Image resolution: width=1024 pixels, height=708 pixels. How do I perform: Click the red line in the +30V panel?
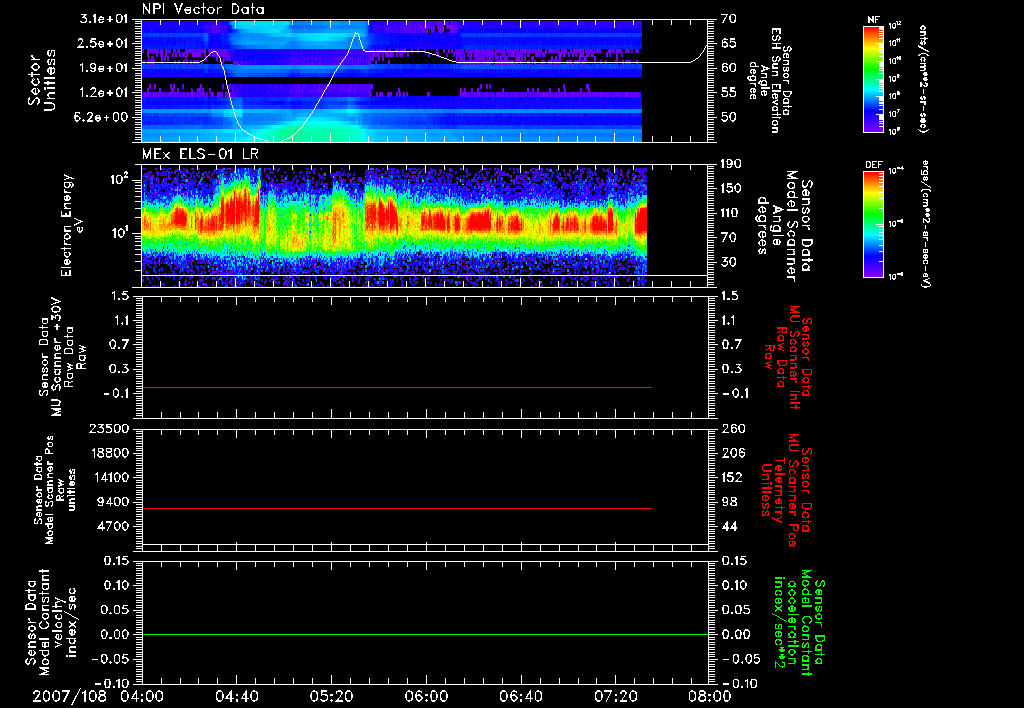point(397,388)
